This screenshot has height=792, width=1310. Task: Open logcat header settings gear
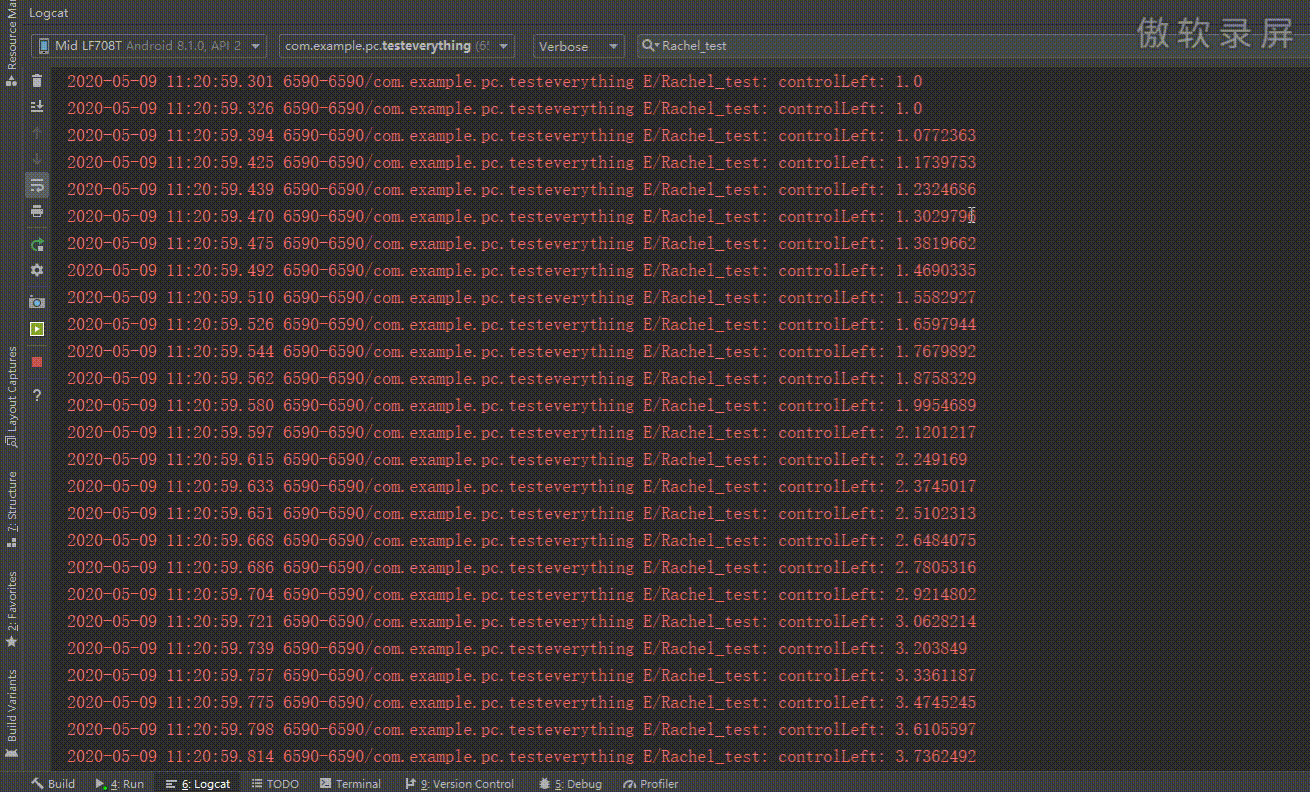[37, 270]
